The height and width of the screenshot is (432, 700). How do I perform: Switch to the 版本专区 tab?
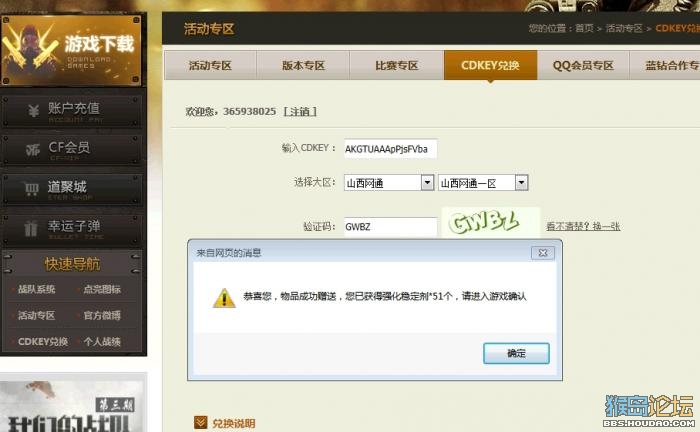(303, 66)
